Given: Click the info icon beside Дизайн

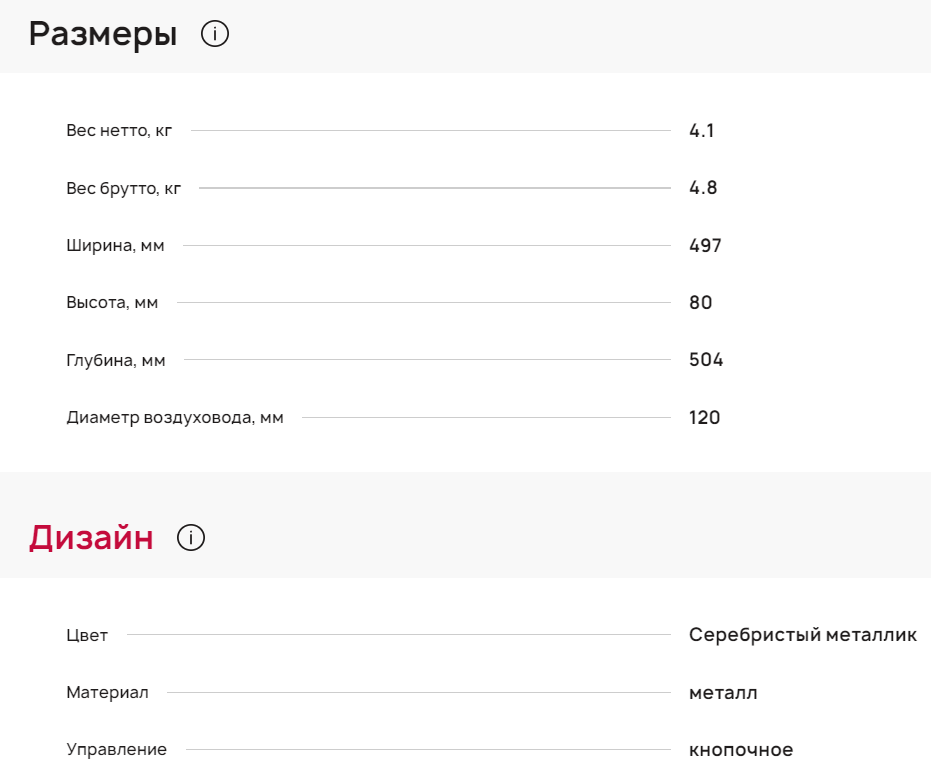Looking at the screenshot, I should tap(191, 538).
